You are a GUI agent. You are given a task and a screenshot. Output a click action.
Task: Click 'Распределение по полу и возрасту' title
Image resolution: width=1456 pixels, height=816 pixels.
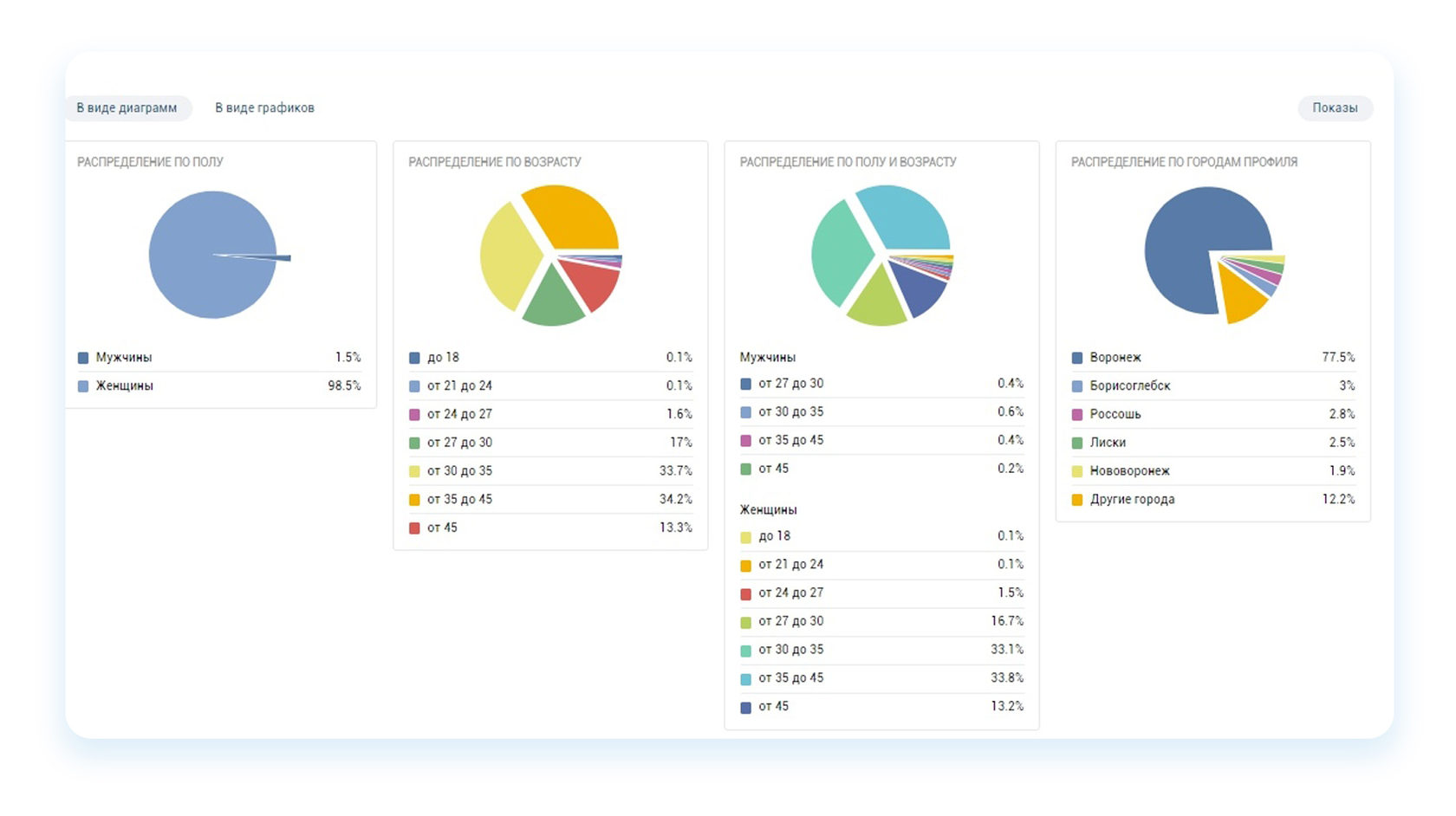pos(848,162)
